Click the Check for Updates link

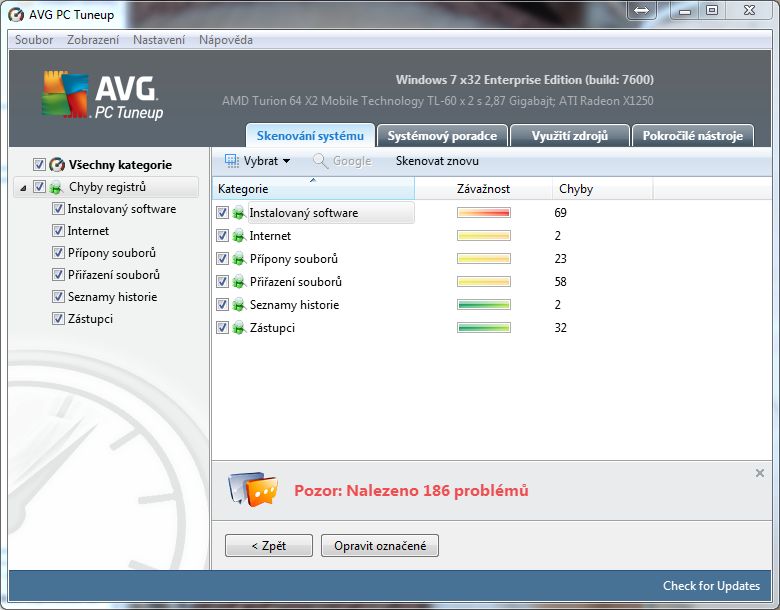click(711, 586)
